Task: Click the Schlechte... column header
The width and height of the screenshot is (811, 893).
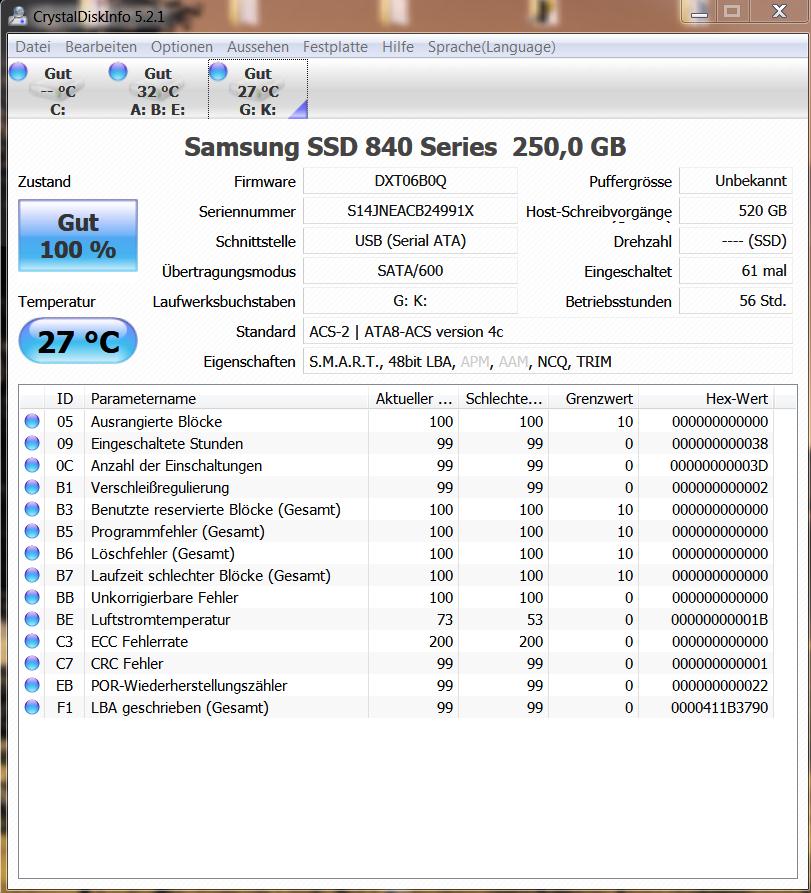Action: (x=503, y=399)
